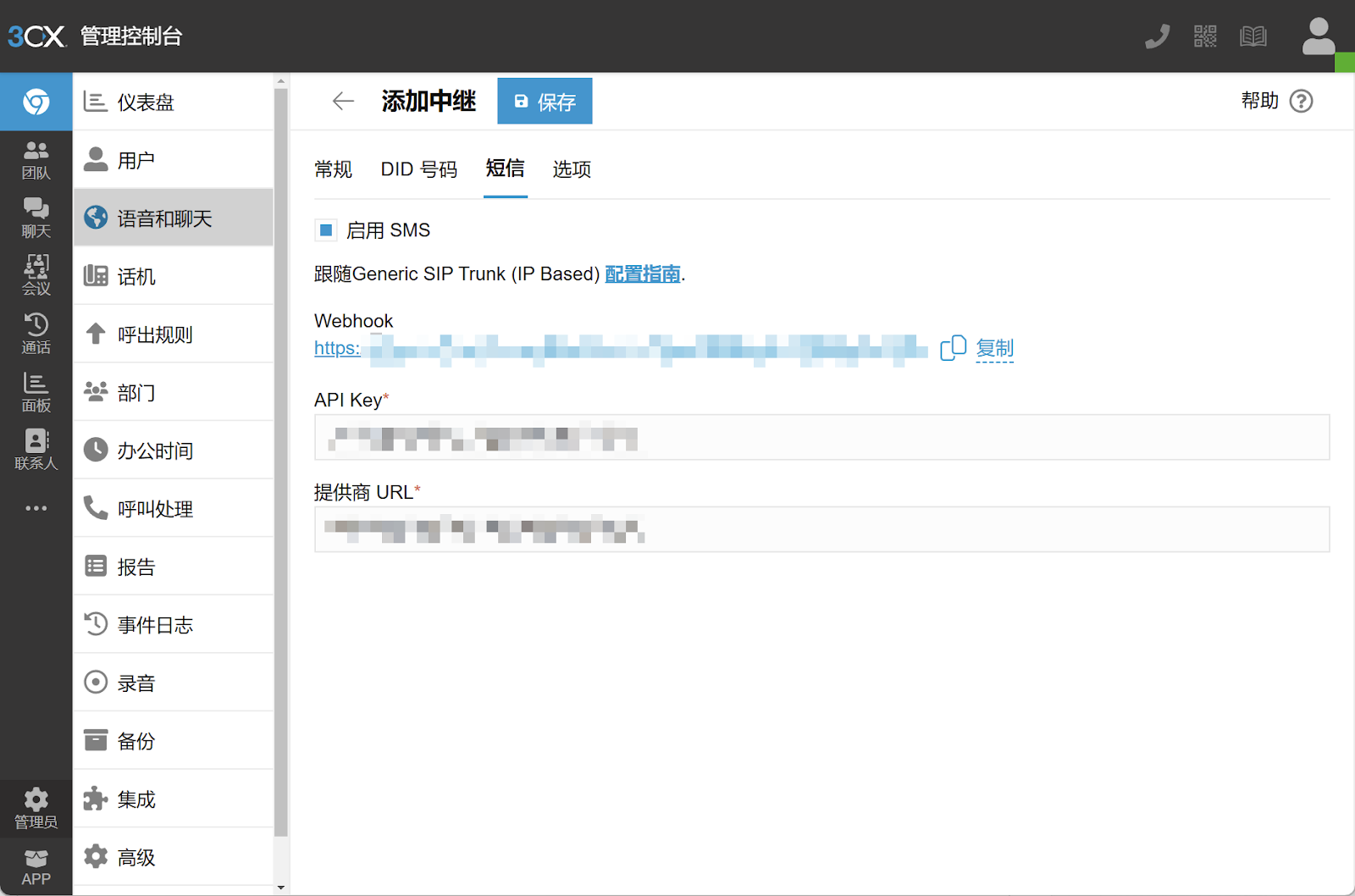Click the sidebar scroll-up arrow
The image size is (1355, 896).
[281, 81]
